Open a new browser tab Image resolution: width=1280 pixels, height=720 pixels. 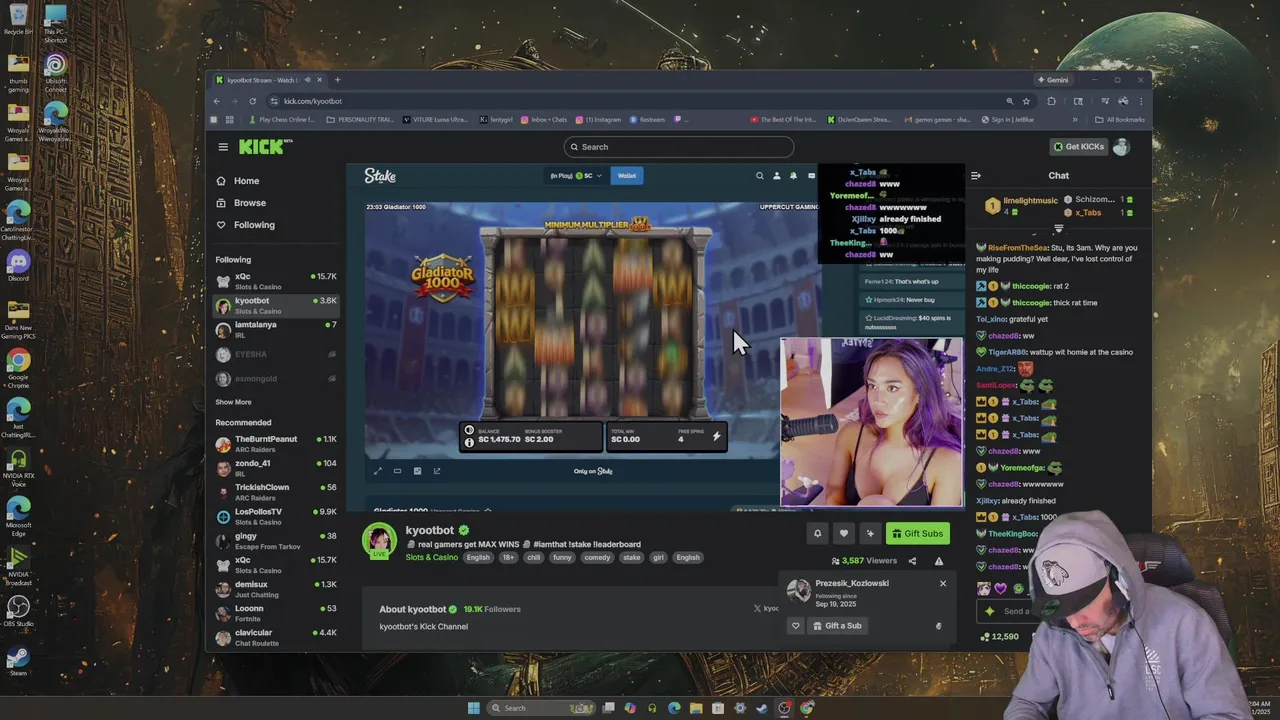[337, 80]
